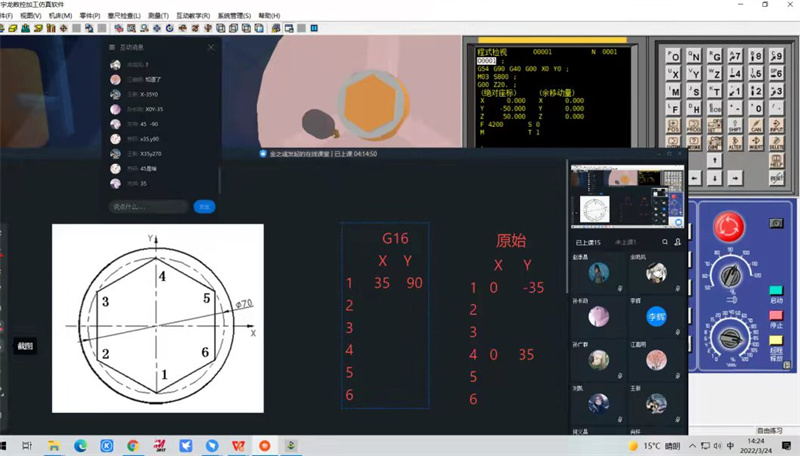800x456 pixels.
Task: Click the pause icon in simulator toolbar
Action: tap(314, 28)
